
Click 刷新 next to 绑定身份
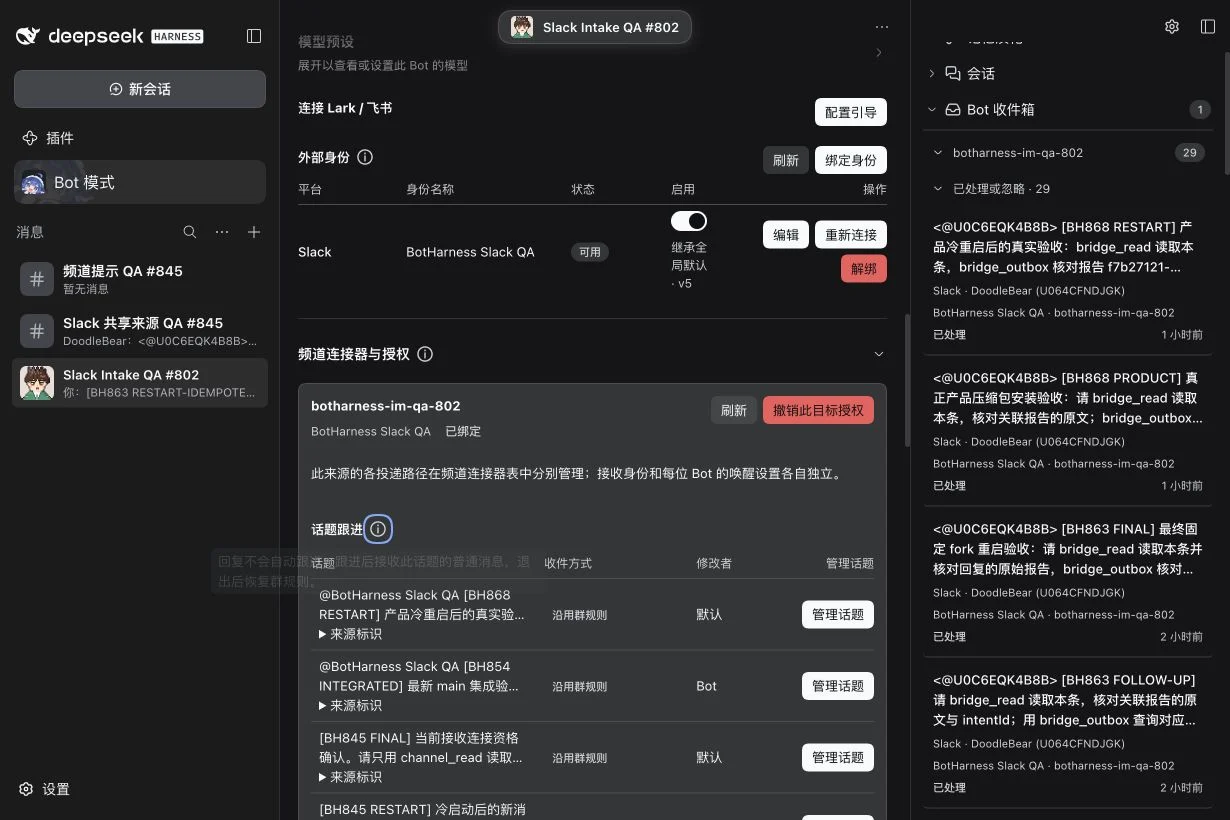[x=786, y=160]
